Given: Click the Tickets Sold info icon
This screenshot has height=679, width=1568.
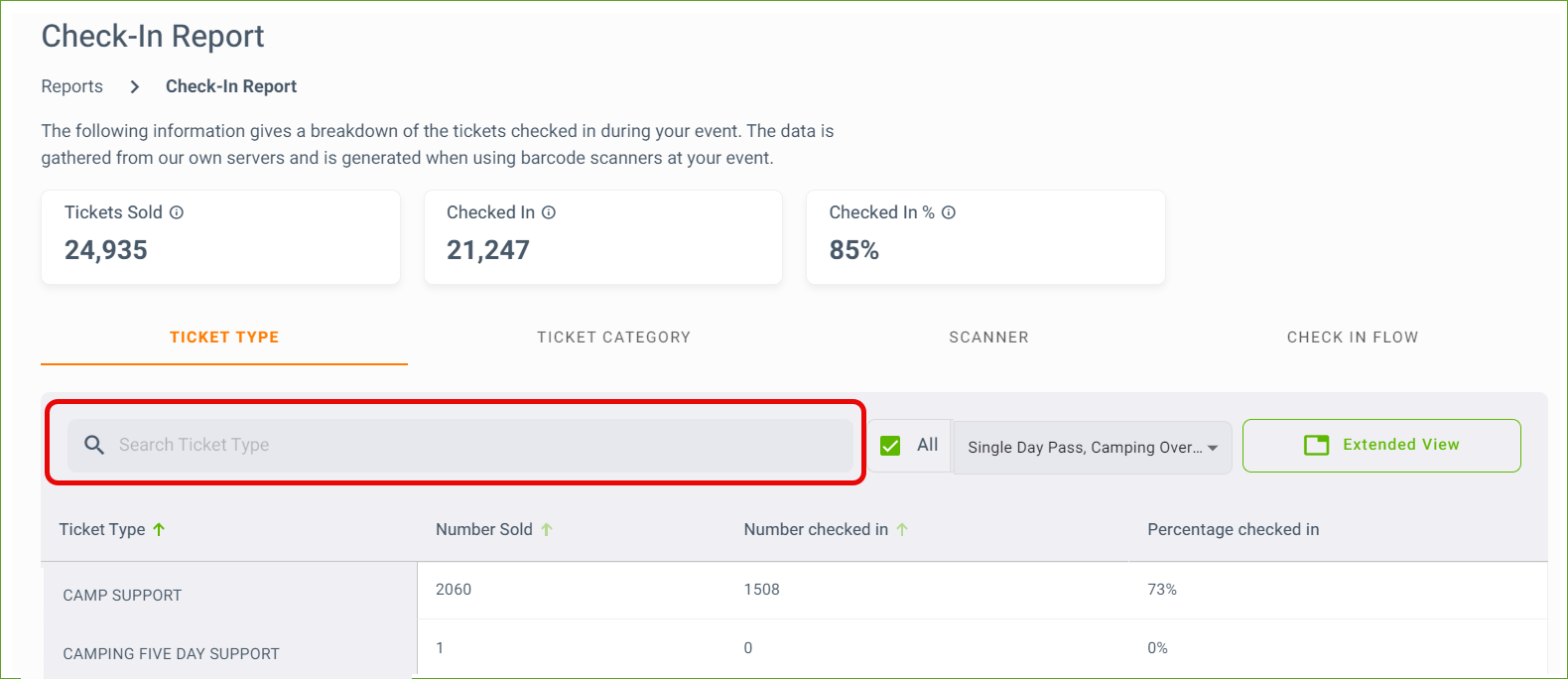Looking at the screenshot, I should (x=177, y=212).
